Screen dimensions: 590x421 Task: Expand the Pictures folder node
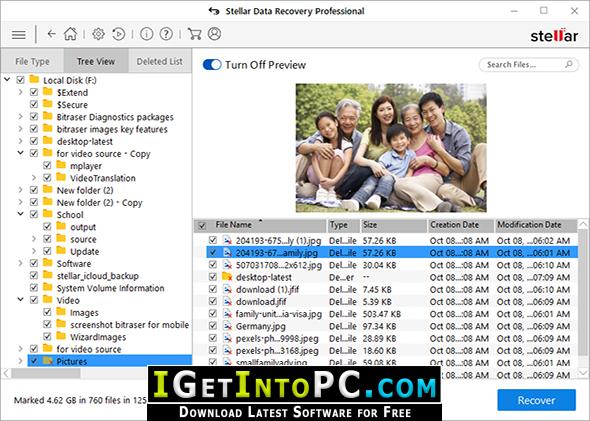[21, 361]
